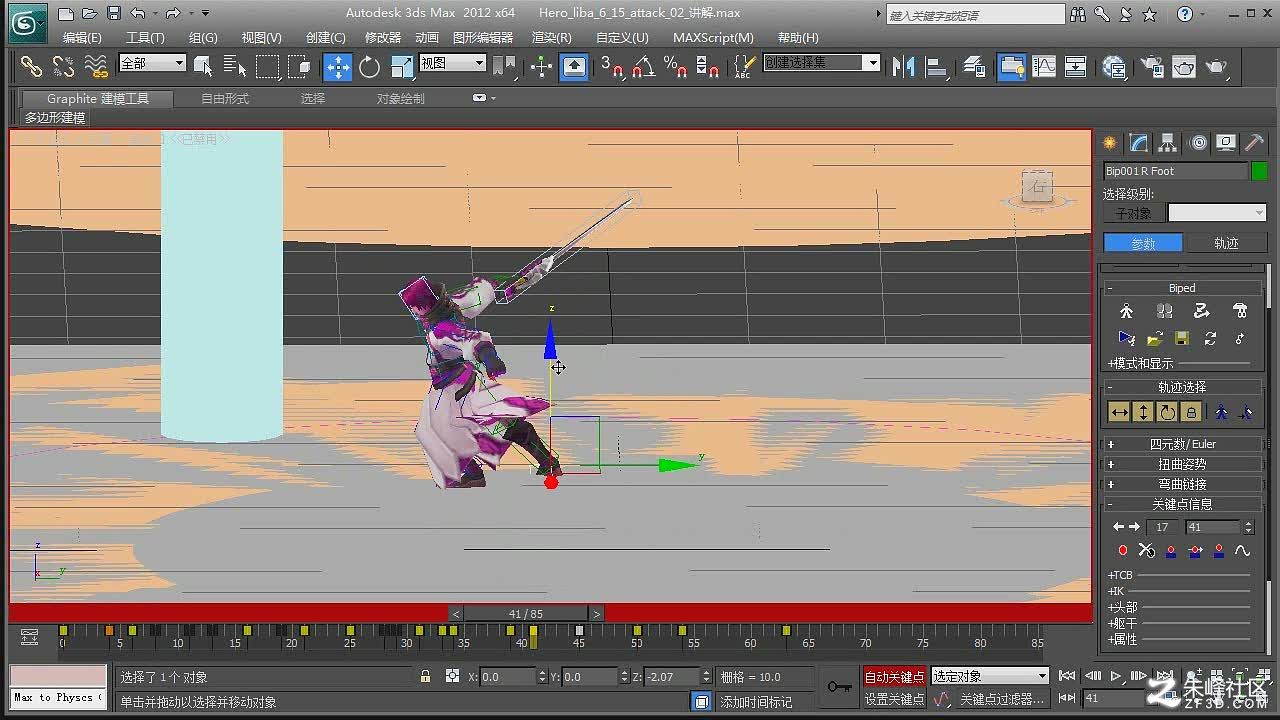Open the MAXScript(M) menu
1280x720 pixels.
pyautogui.click(x=713, y=37)
